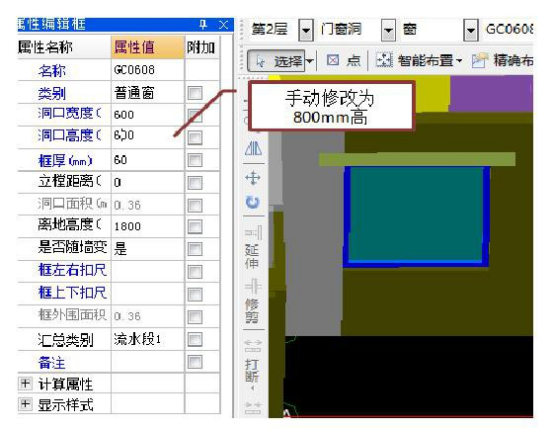554x429 pixels.
Task: Click the 框左右扣尺 property label
Action: coord(72,270)
